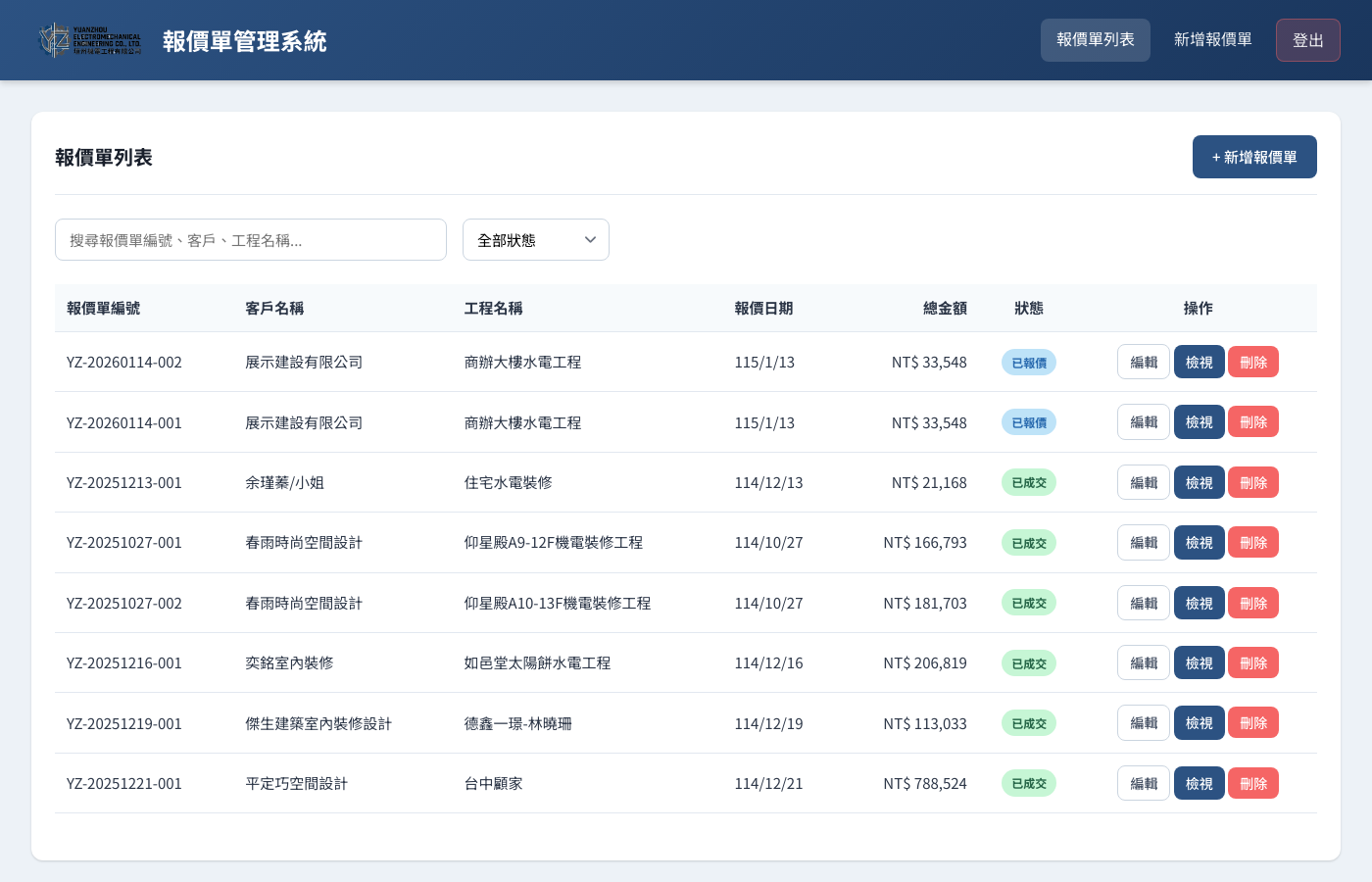This screenshot has height=882, width=1372.
Task: Delete quotation YZ-20251221-001
Action: click(1252, 783)
